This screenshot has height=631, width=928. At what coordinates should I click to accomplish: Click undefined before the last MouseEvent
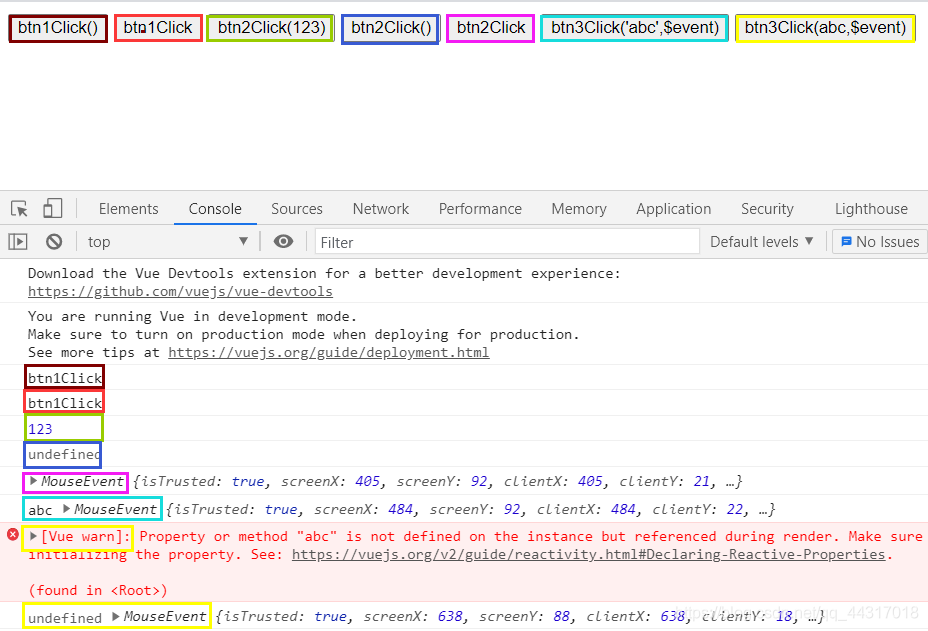click(65, 618)
